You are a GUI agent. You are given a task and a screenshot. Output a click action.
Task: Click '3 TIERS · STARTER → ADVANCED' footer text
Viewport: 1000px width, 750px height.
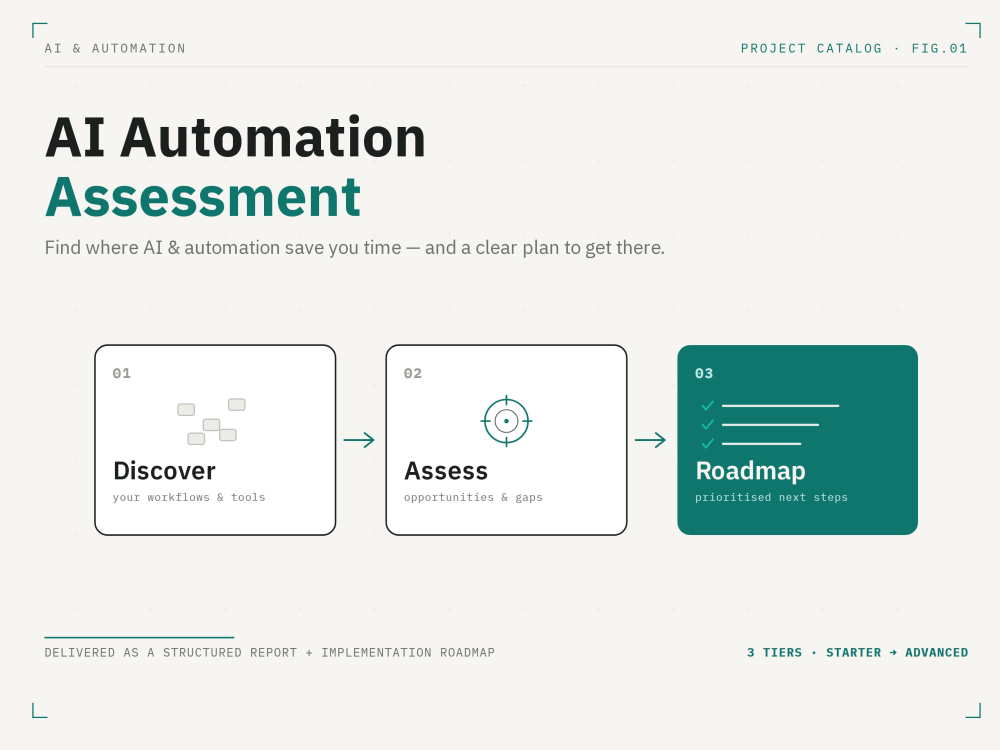point(858,652)
